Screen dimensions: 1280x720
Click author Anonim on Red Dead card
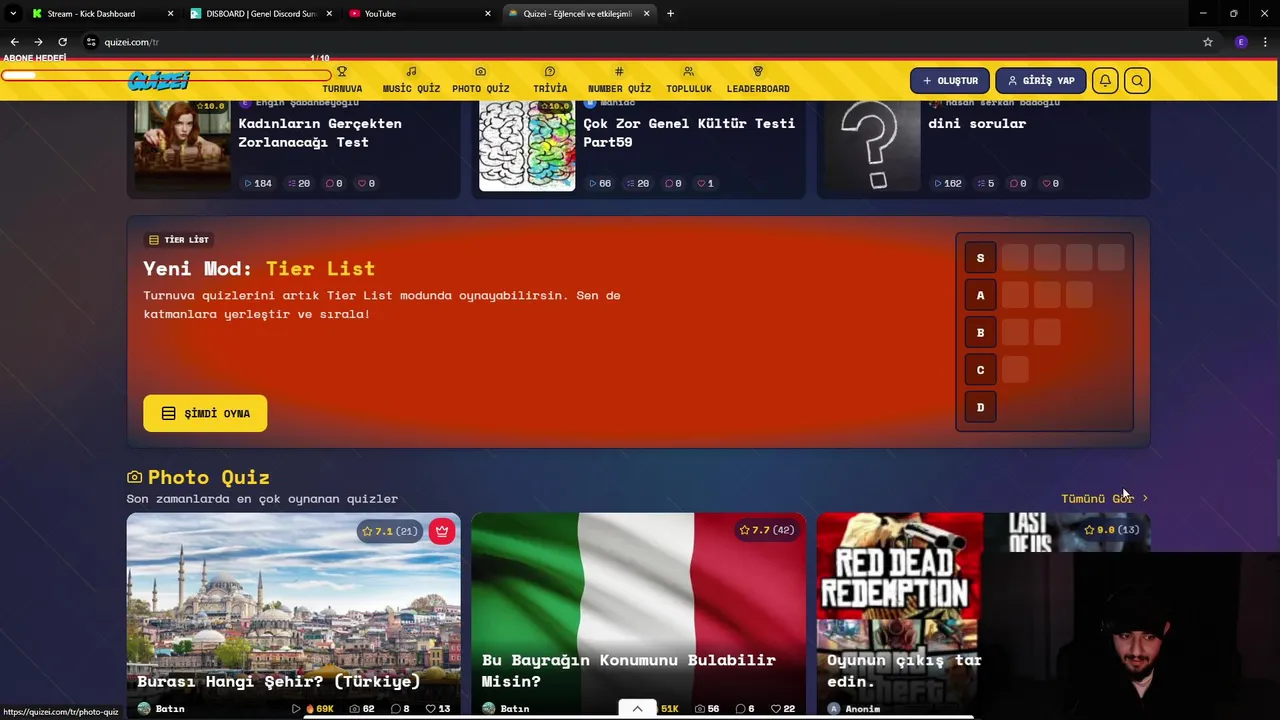click(854, 709)
